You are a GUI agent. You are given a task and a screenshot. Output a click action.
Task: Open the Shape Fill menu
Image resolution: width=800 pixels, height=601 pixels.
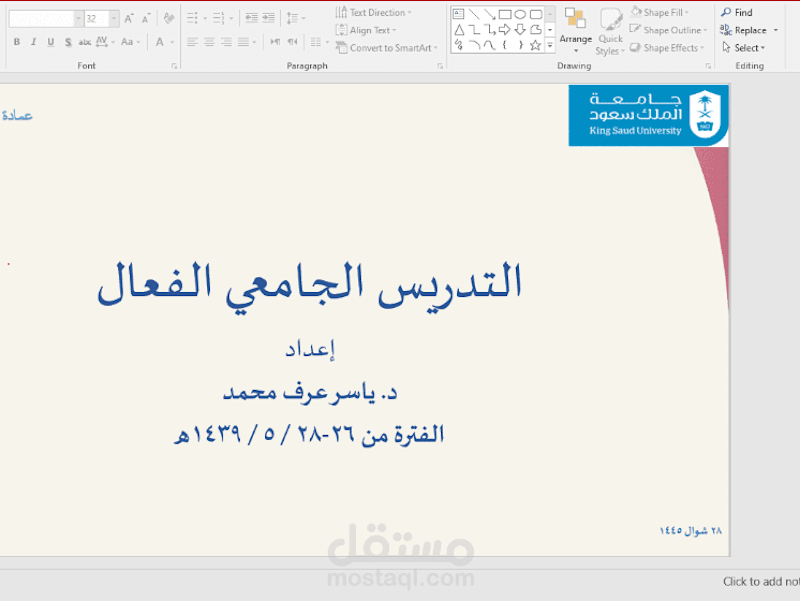point(660,12)
